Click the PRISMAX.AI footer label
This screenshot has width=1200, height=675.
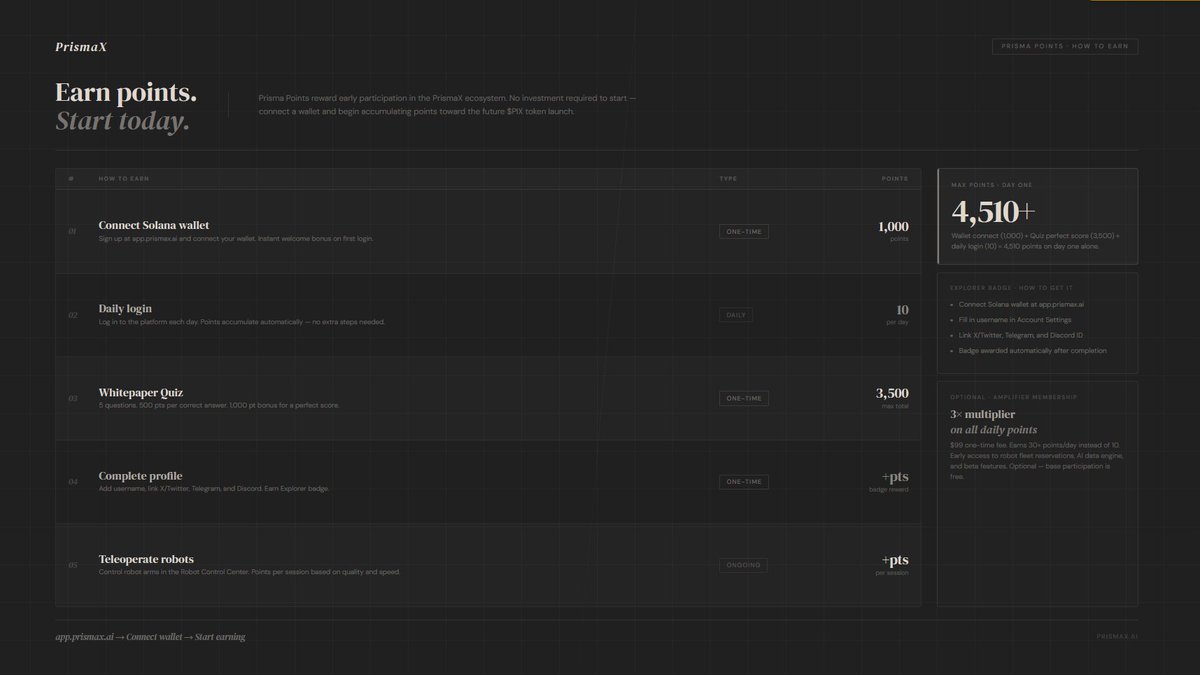coord(1117,636)
